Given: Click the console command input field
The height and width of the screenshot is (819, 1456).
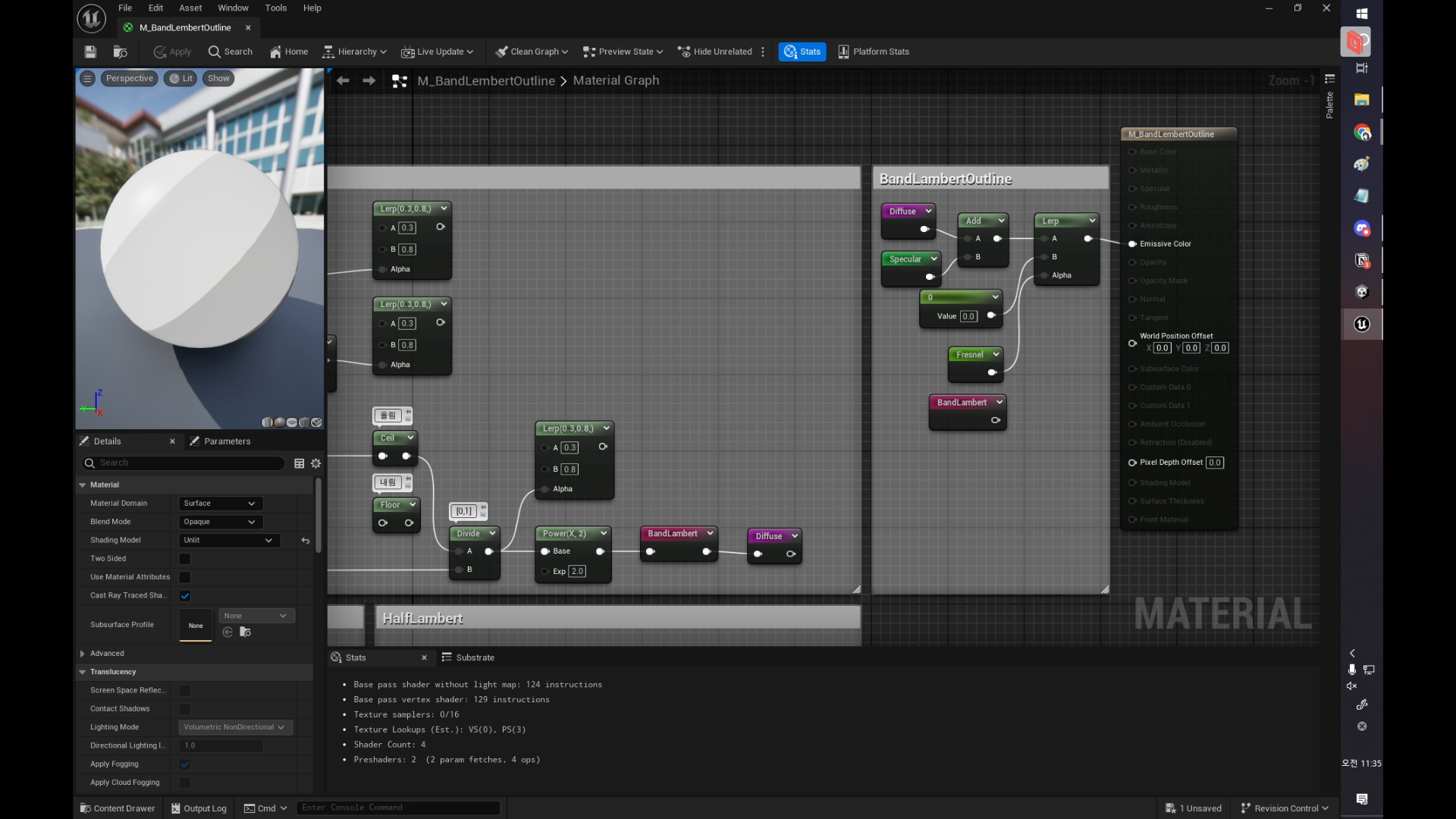Looking at the screenshot, I should 398,808.
